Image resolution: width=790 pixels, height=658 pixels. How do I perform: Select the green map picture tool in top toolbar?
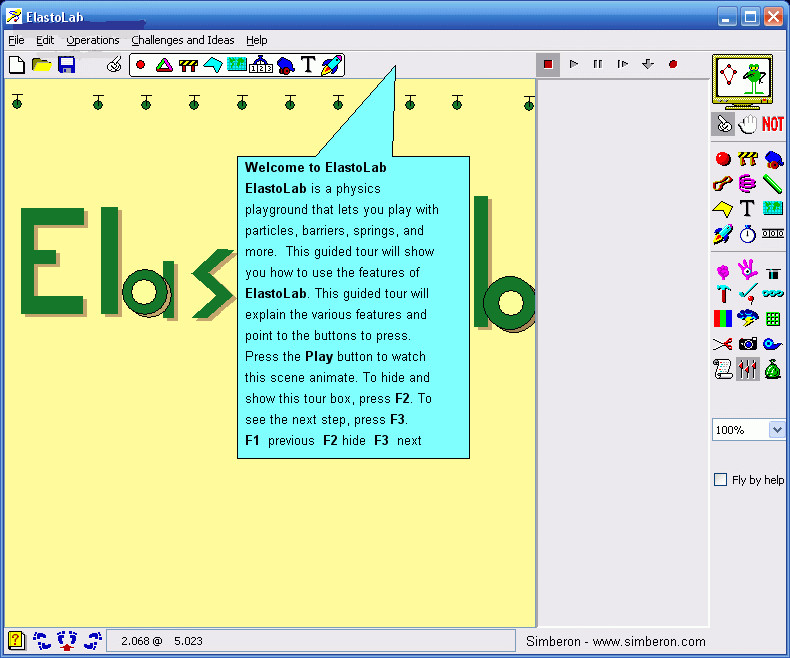tap(237, 64)
